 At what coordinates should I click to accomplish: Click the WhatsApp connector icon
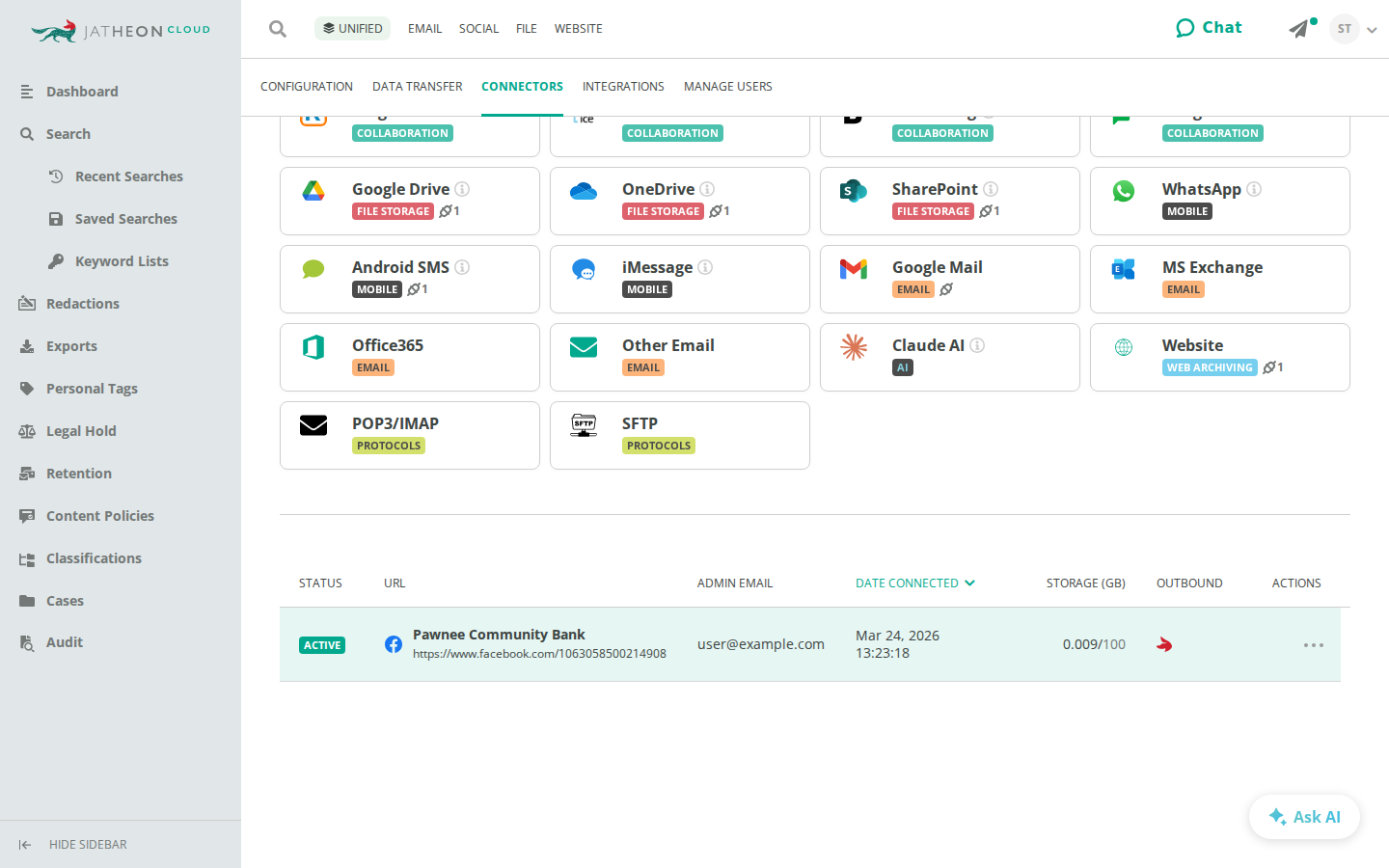pos(1124,191)
